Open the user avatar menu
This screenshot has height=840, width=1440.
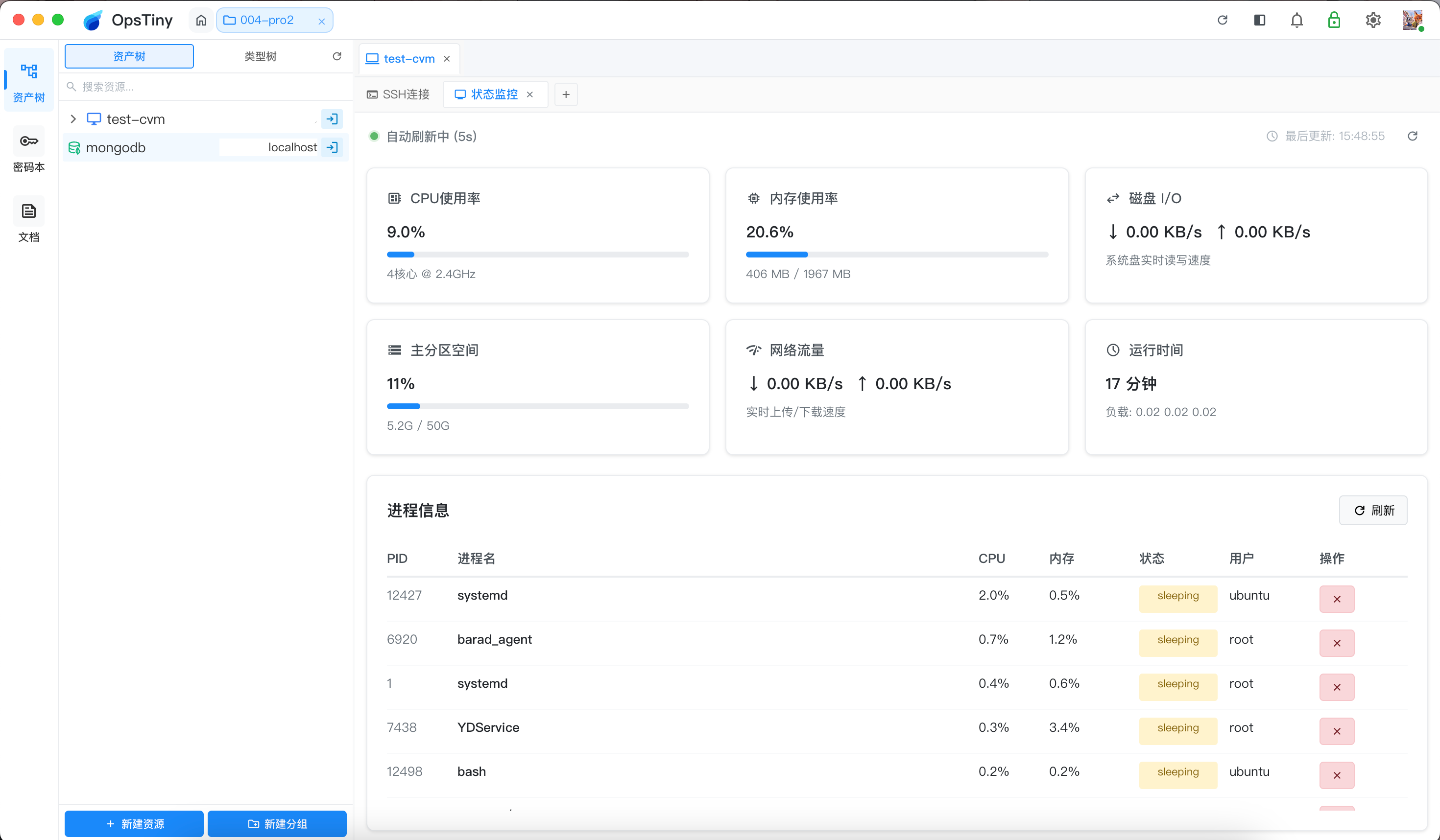coord(1412,20)
